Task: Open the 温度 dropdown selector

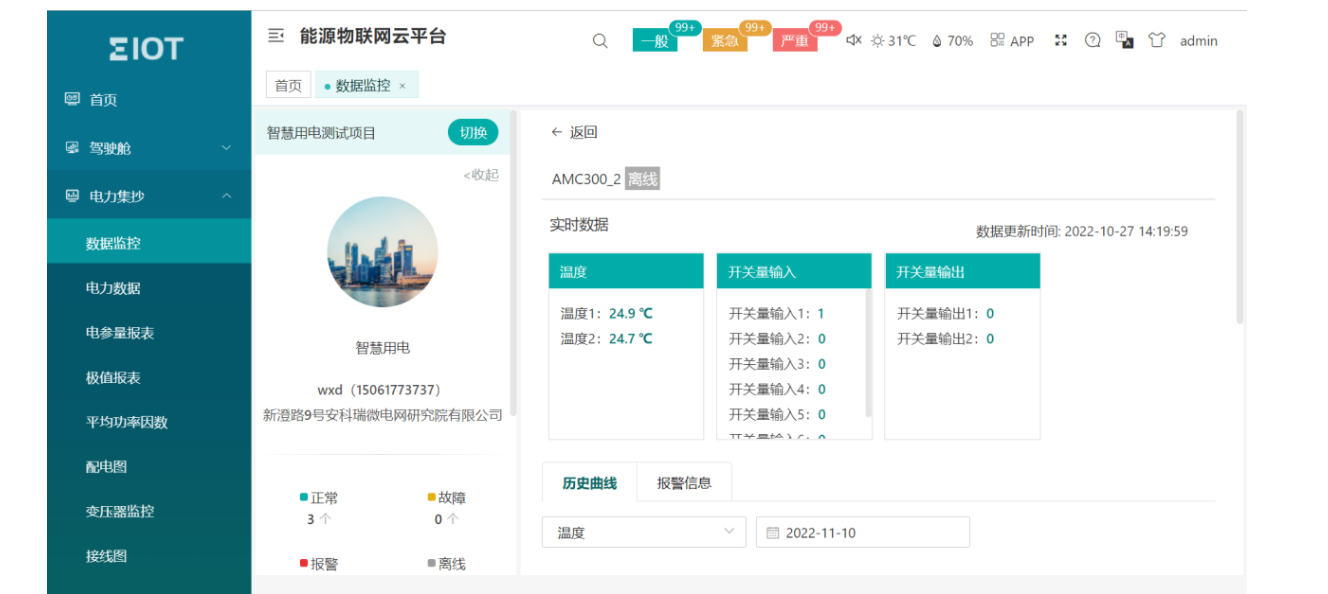Action: coord(644,532)
